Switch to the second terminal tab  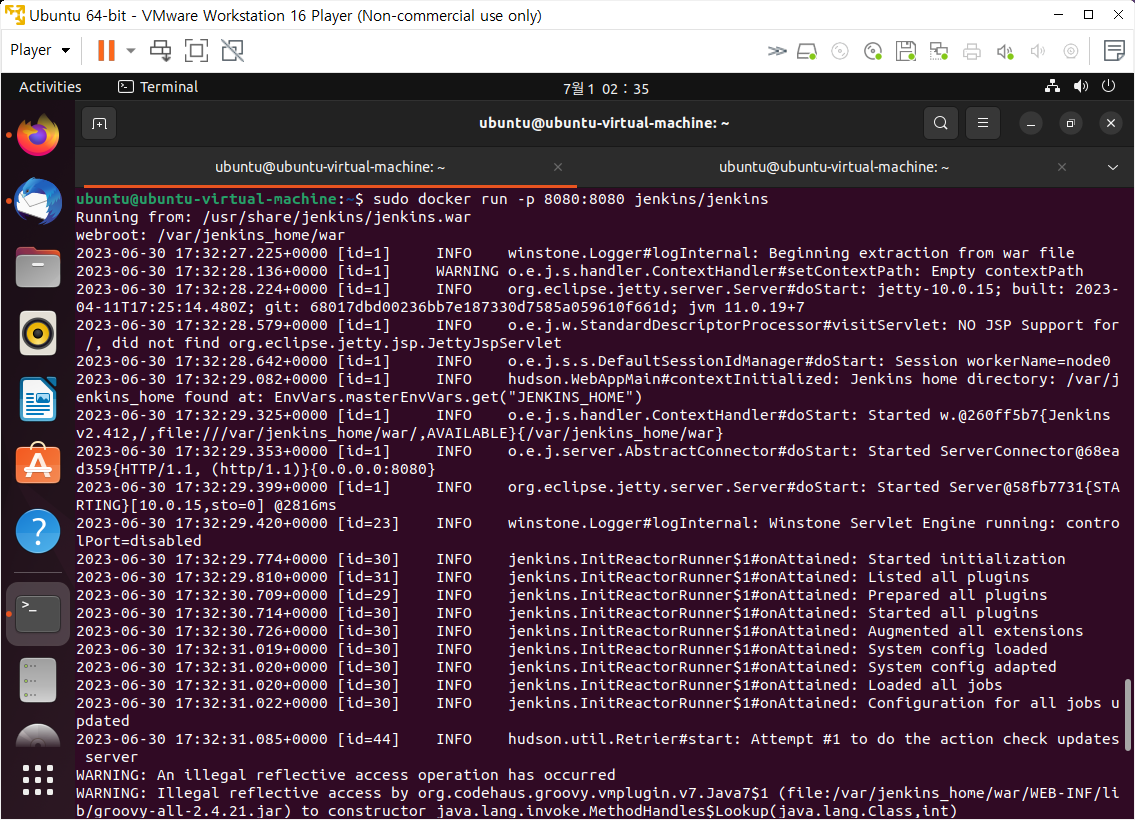click(834, 167)
